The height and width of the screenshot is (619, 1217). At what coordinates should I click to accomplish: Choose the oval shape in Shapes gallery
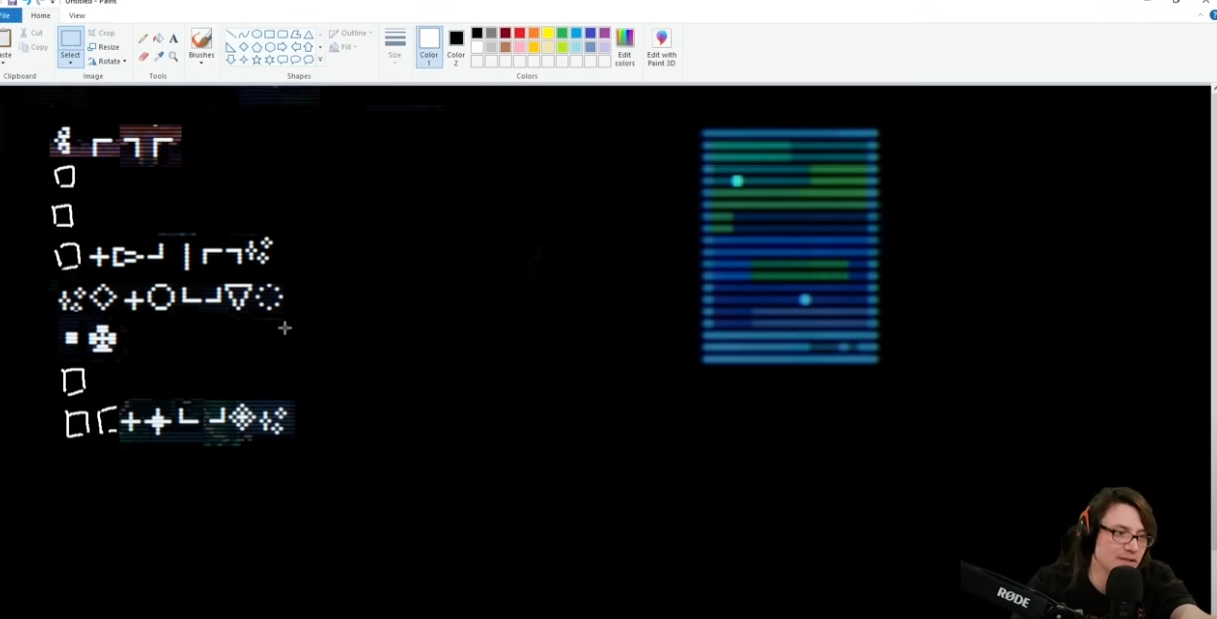pos(257,34)
